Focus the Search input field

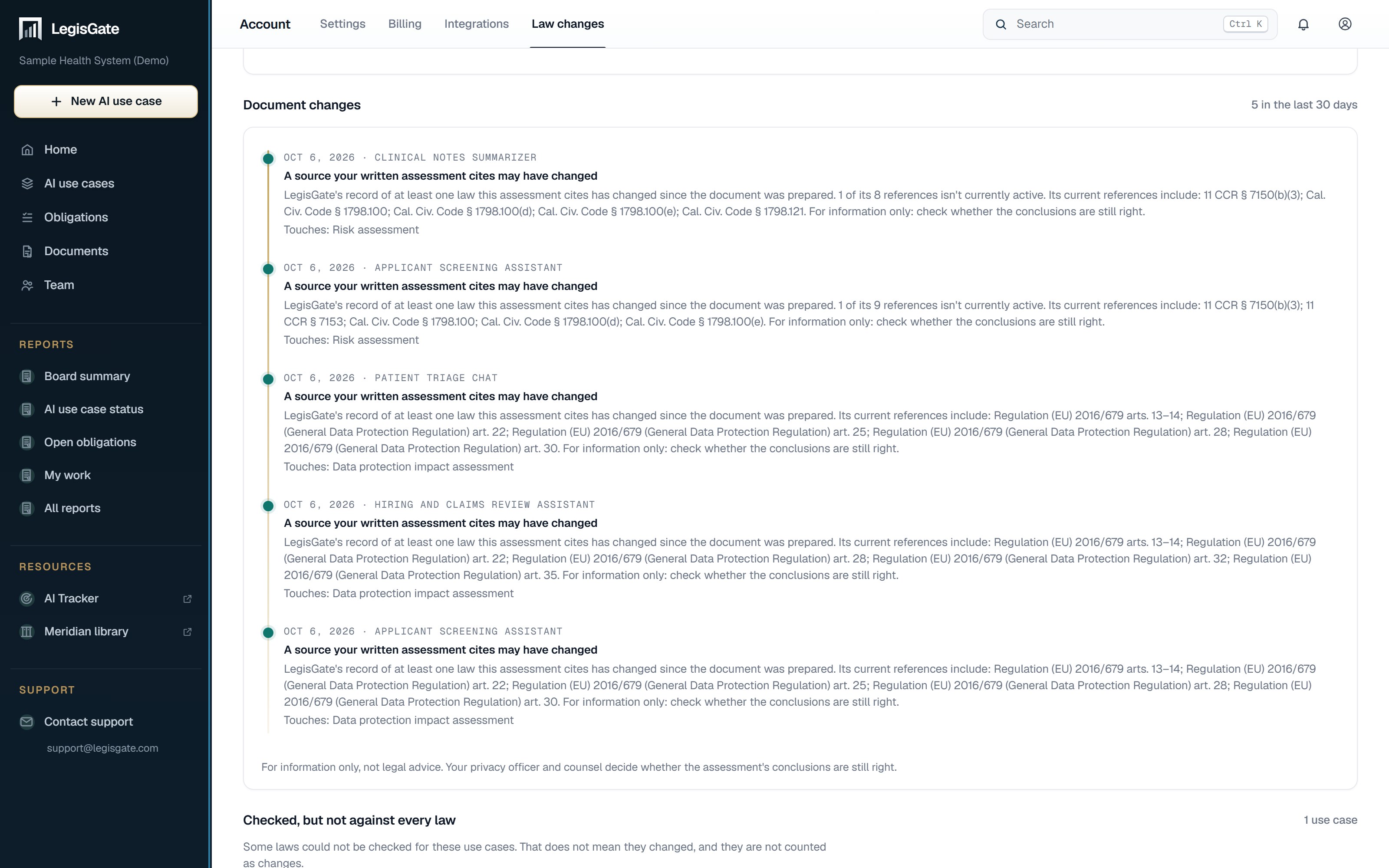(1130, 24)
